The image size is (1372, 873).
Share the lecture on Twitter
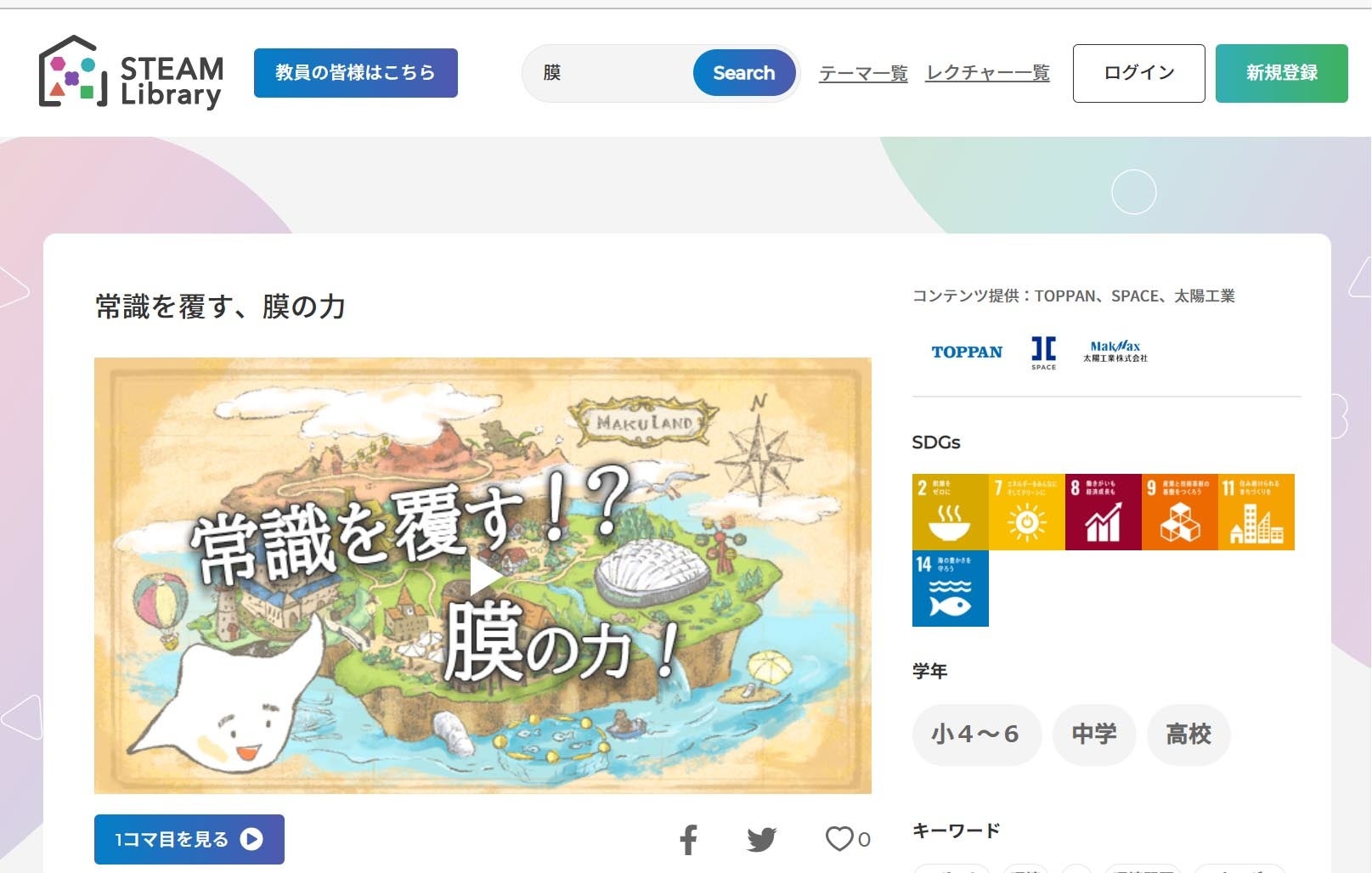761,839
